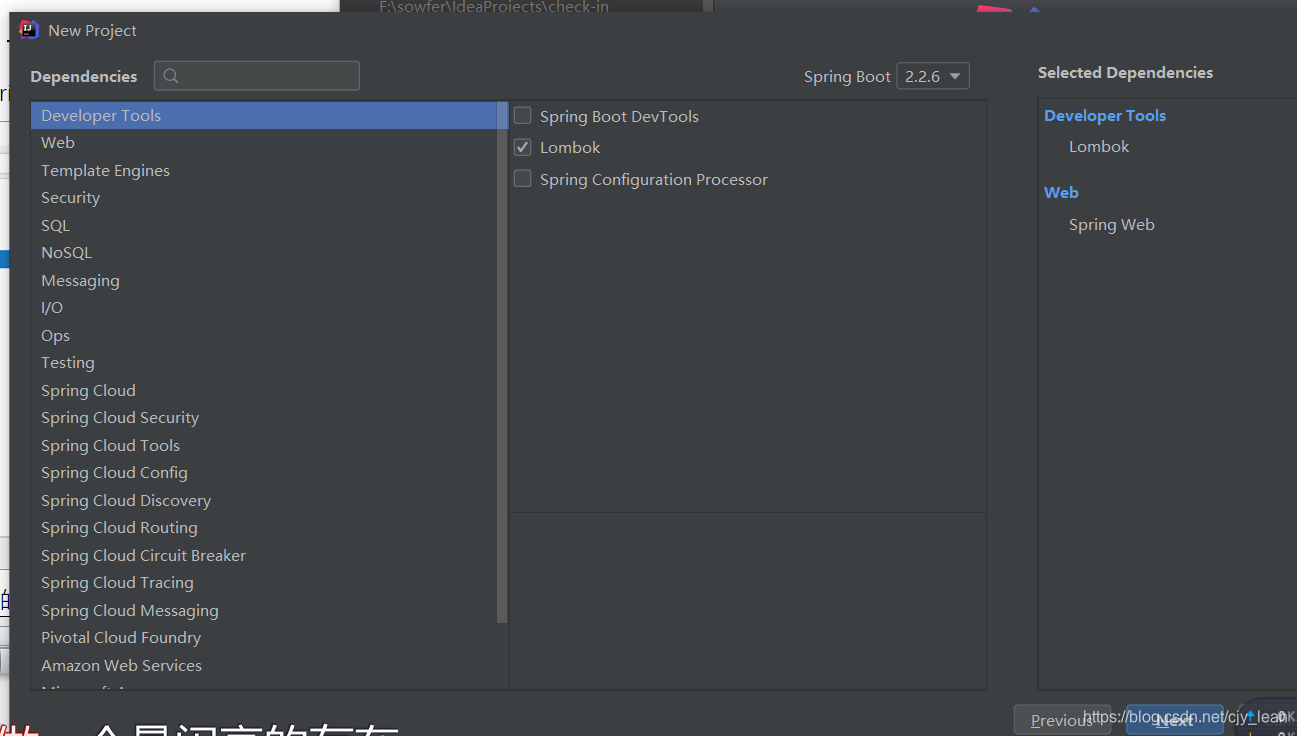Image resolution: width=1297 pixels, height=736 pixels.
Task: Select the NoSQL category
Action: [66, 252]
